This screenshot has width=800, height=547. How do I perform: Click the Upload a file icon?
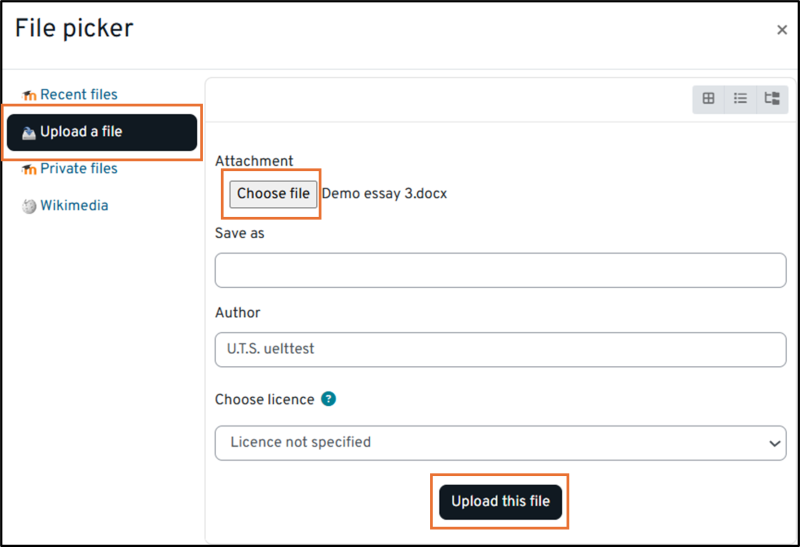(29, 132)
